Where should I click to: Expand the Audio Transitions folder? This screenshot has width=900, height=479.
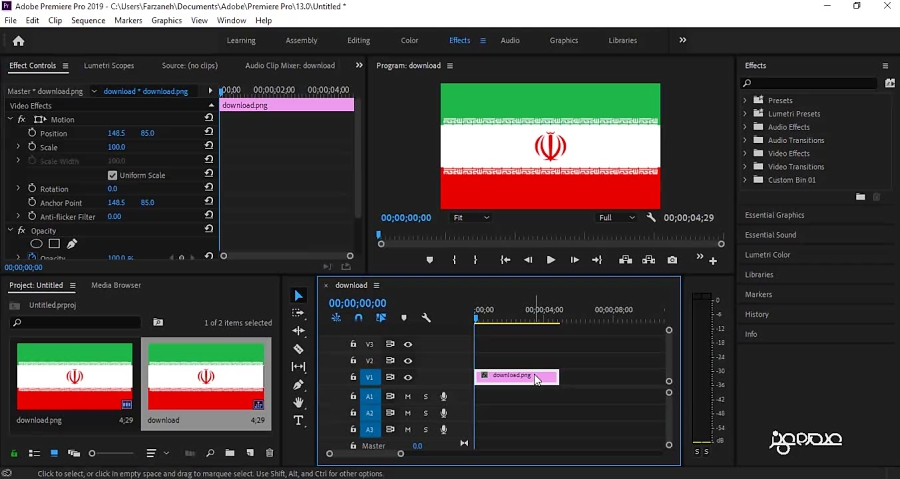pos(745,140)
